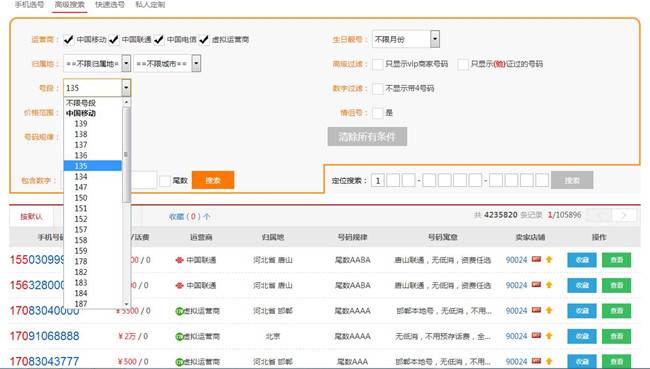Click the 北京 location cell
Screen dimensions: 650x369
click(x=273, y=336)
